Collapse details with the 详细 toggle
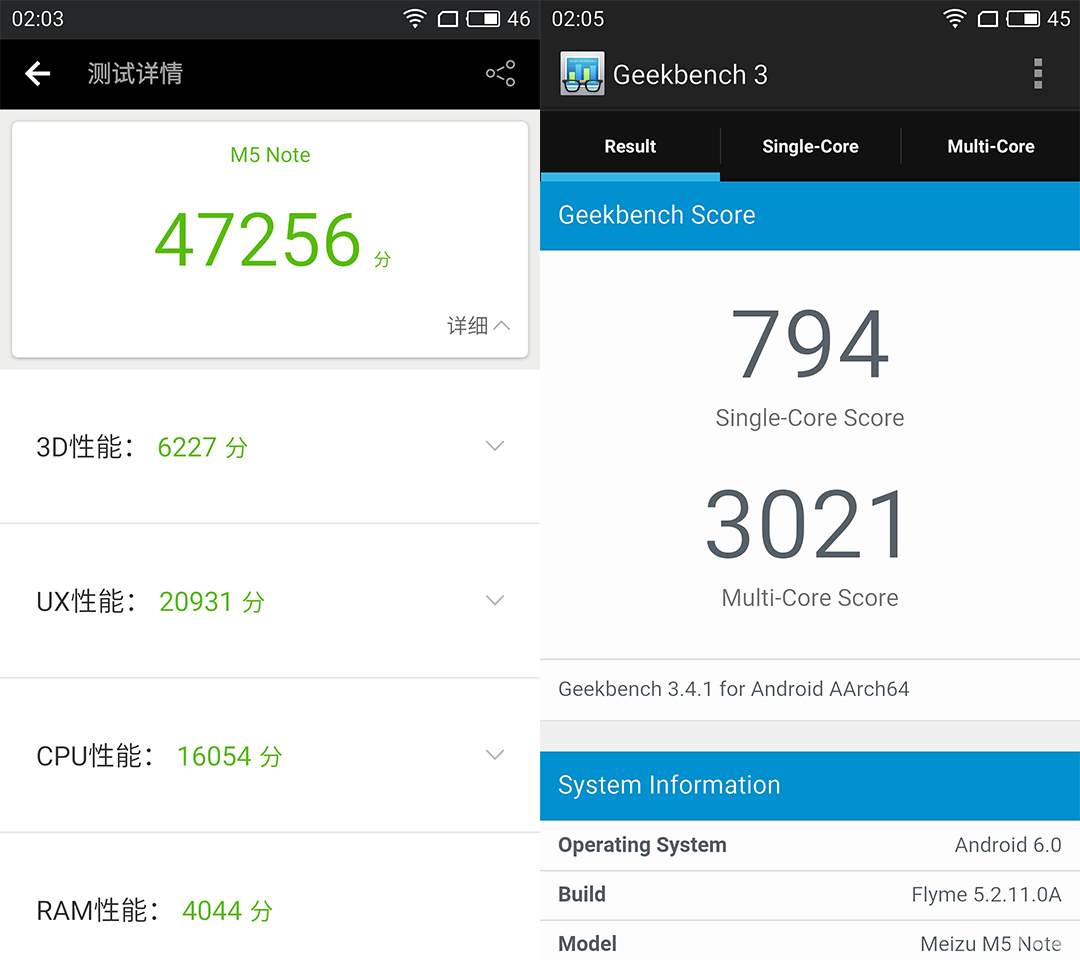 pos(479,326)
